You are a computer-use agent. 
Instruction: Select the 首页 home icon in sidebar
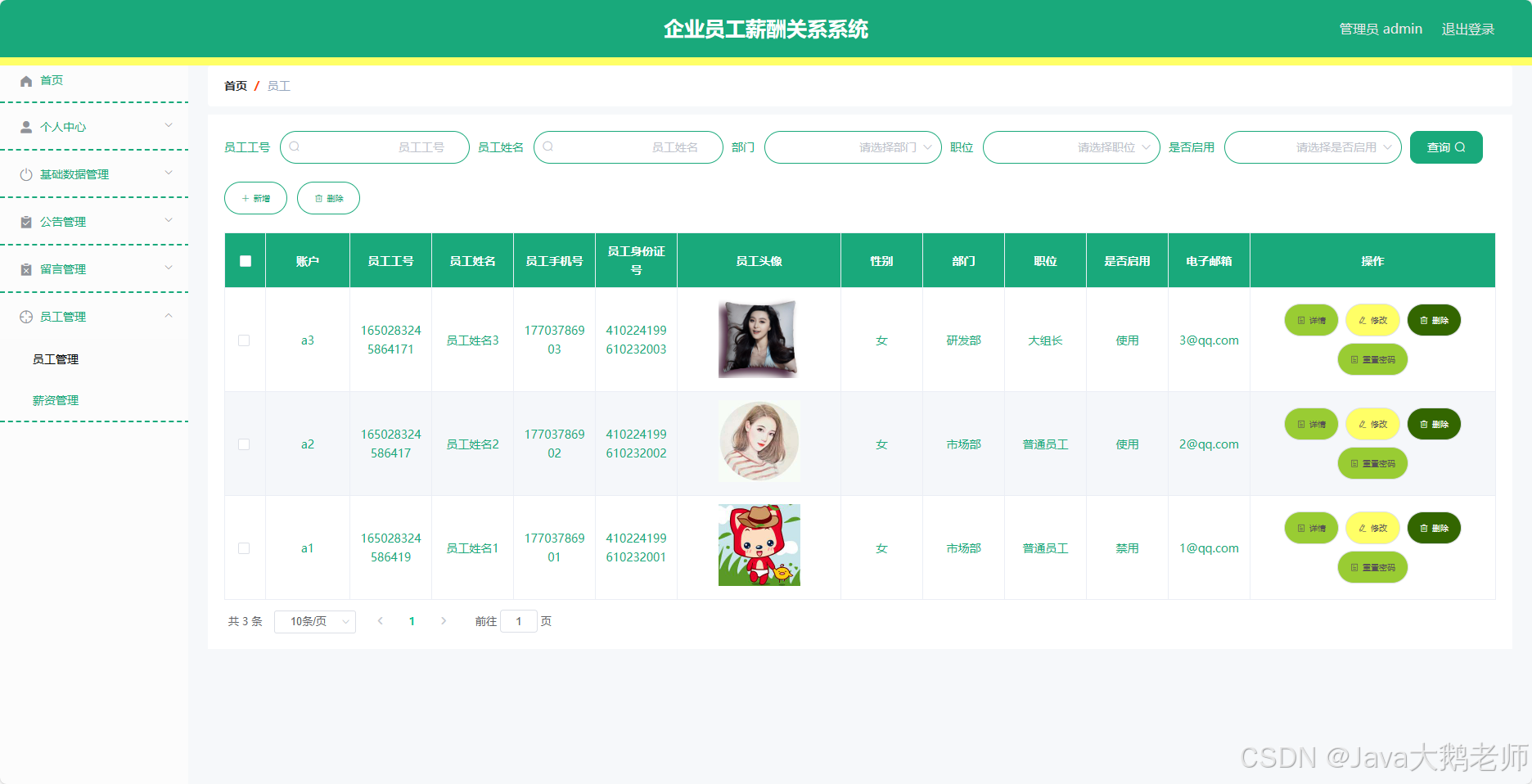click(25, 80)
